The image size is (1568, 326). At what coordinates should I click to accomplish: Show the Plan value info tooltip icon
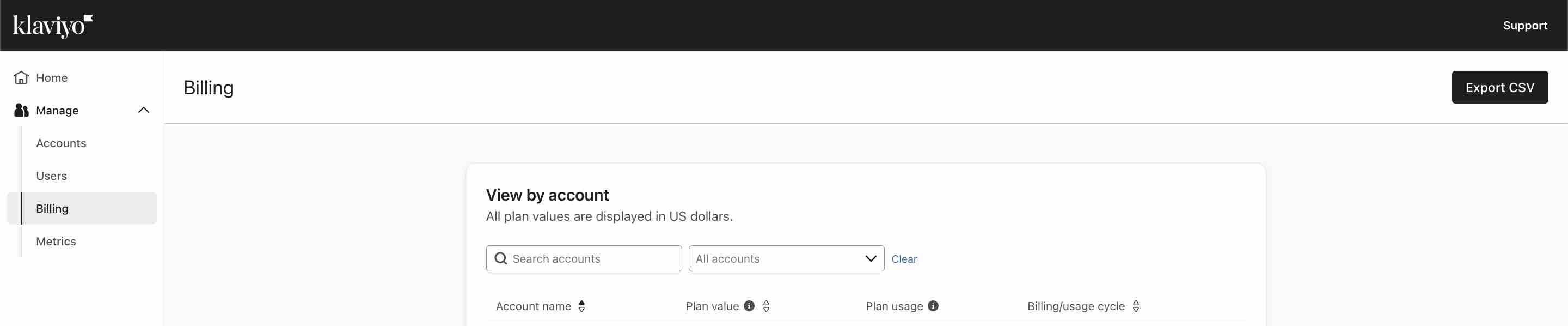pyautogui.click(x=749, y=306)
